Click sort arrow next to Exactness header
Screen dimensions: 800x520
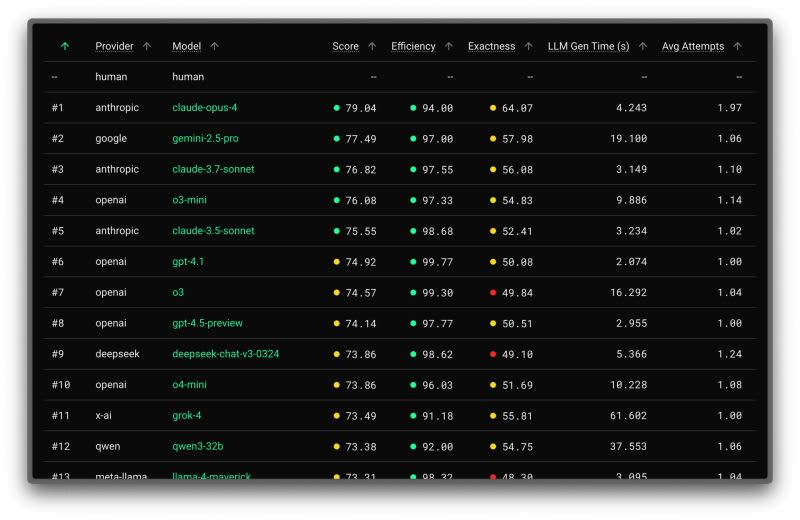click(529, 46)
